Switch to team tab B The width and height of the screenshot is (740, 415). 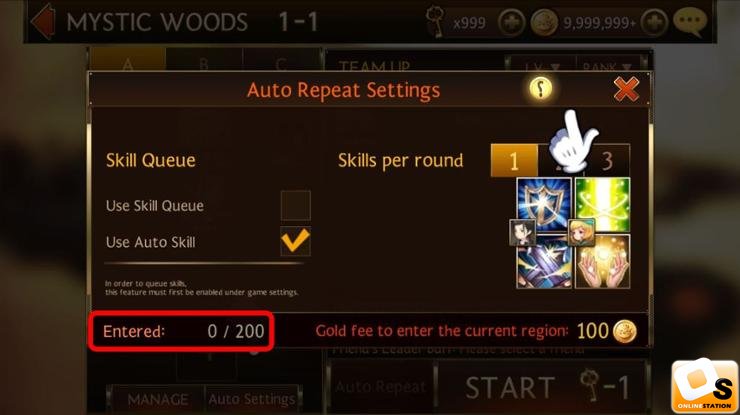(204, 60)
